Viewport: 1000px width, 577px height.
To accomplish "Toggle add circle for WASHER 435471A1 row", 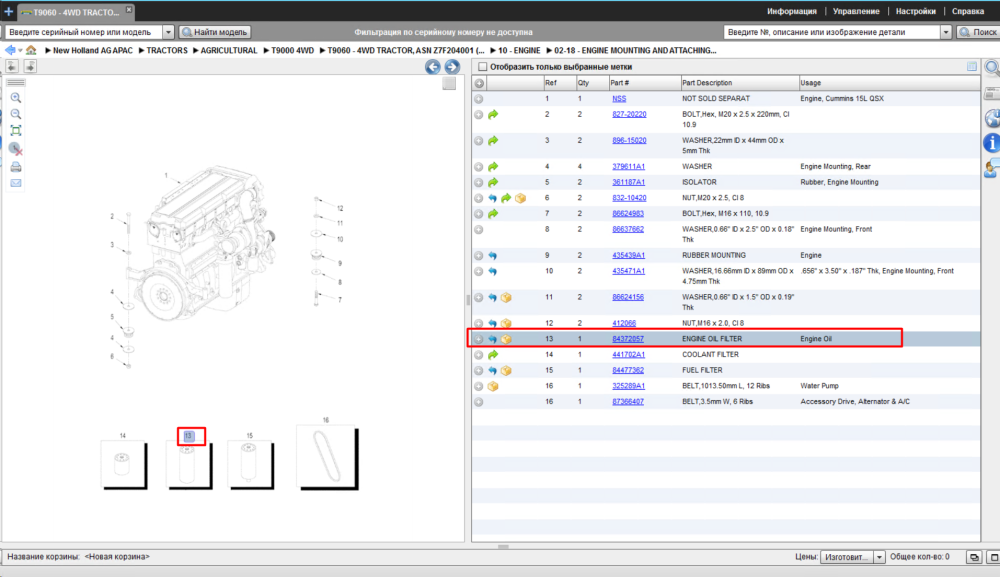I will (479, 272).
